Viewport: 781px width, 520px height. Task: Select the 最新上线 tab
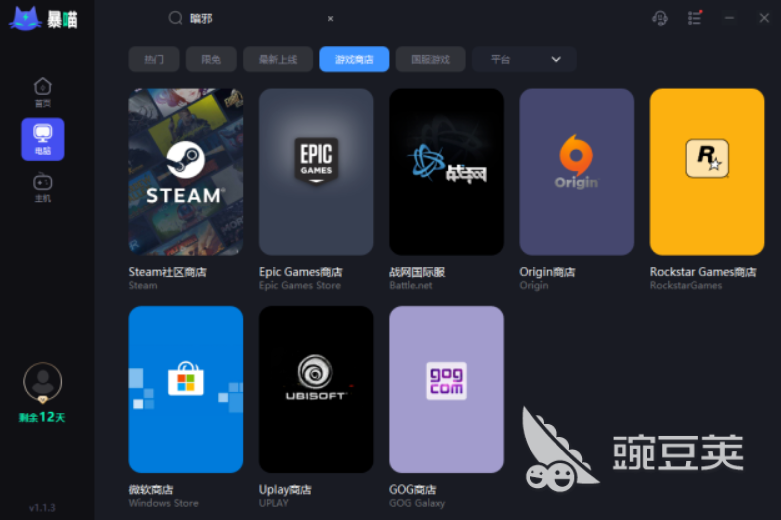(x=277, y=59)
